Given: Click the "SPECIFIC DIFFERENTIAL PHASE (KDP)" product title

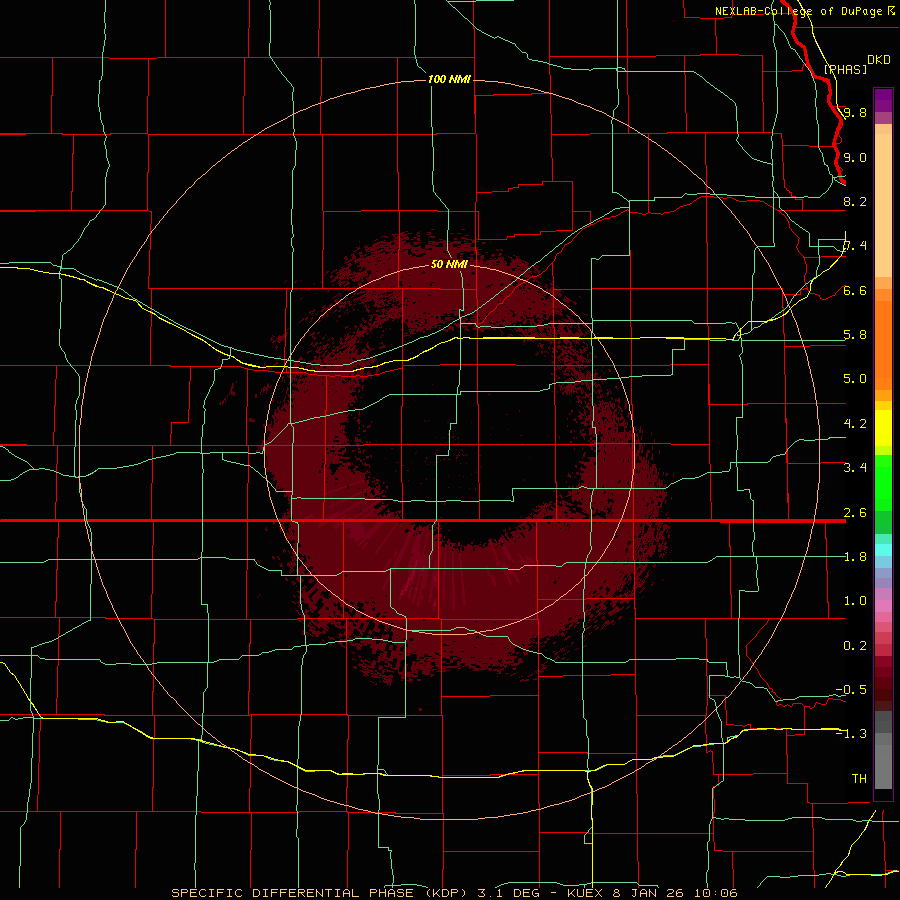Looking at the screenshot, I should 320,893.
